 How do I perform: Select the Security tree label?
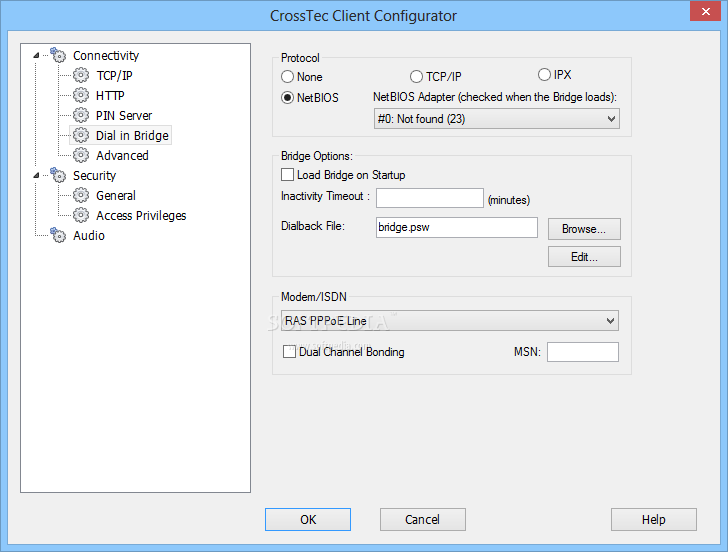pyautogui.click(x=94, y=175)
